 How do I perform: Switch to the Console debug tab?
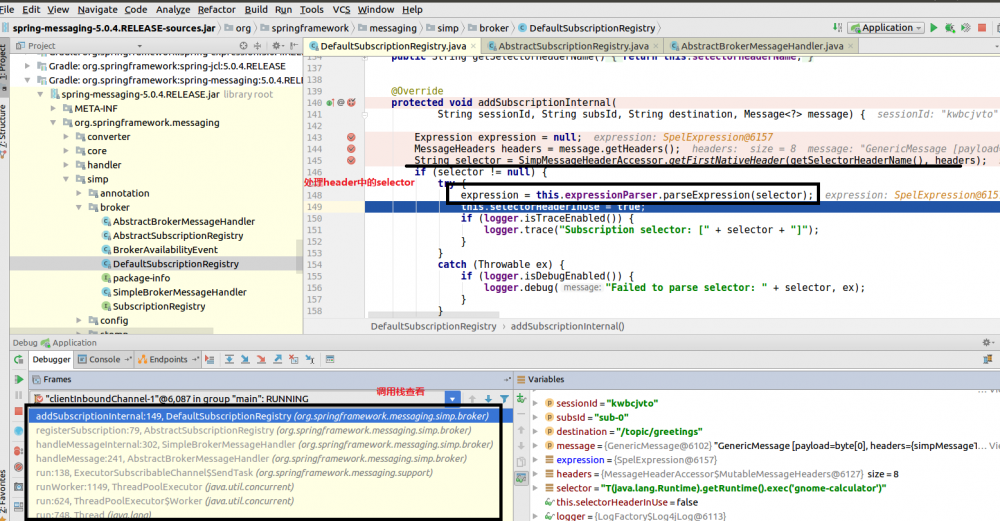tap(104, 359)
